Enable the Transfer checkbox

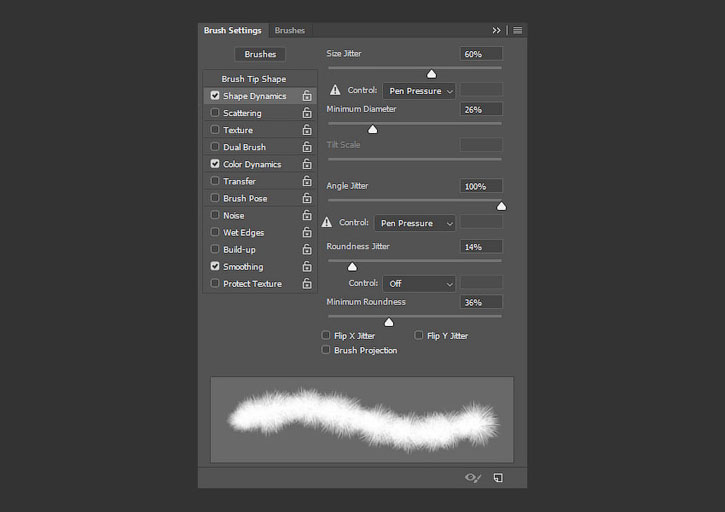(x=215, y=181)
